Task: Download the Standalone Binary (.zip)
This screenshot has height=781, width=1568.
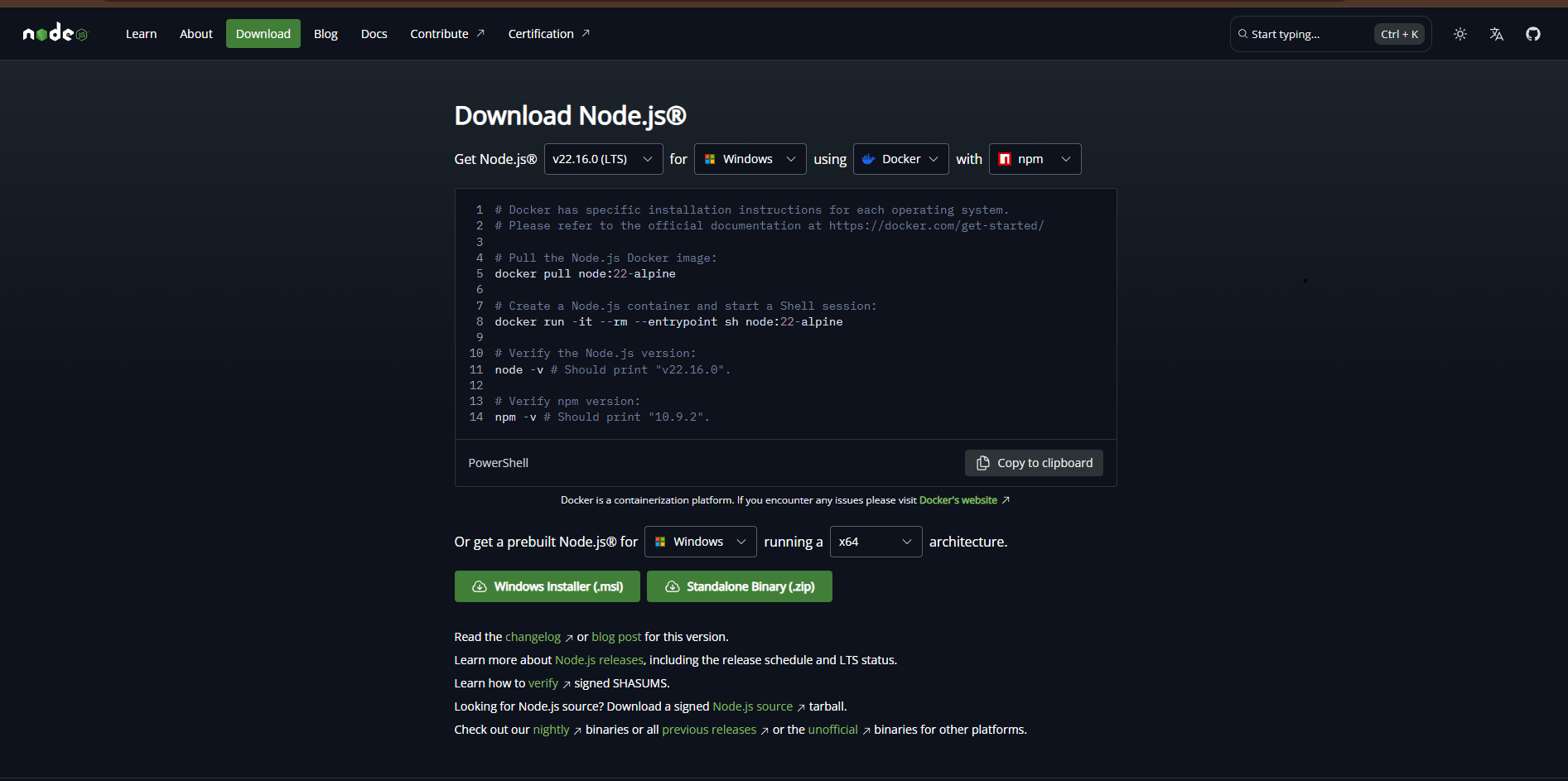Action: point(740,586)
